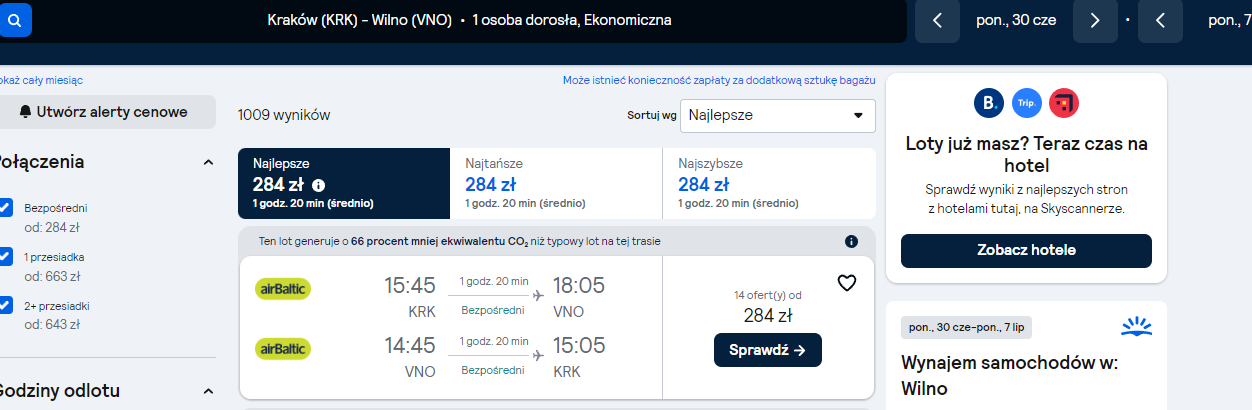Collapse the Połączenia filter section
The width and height of the screenshot is (1252, 410).
point(208,162)
